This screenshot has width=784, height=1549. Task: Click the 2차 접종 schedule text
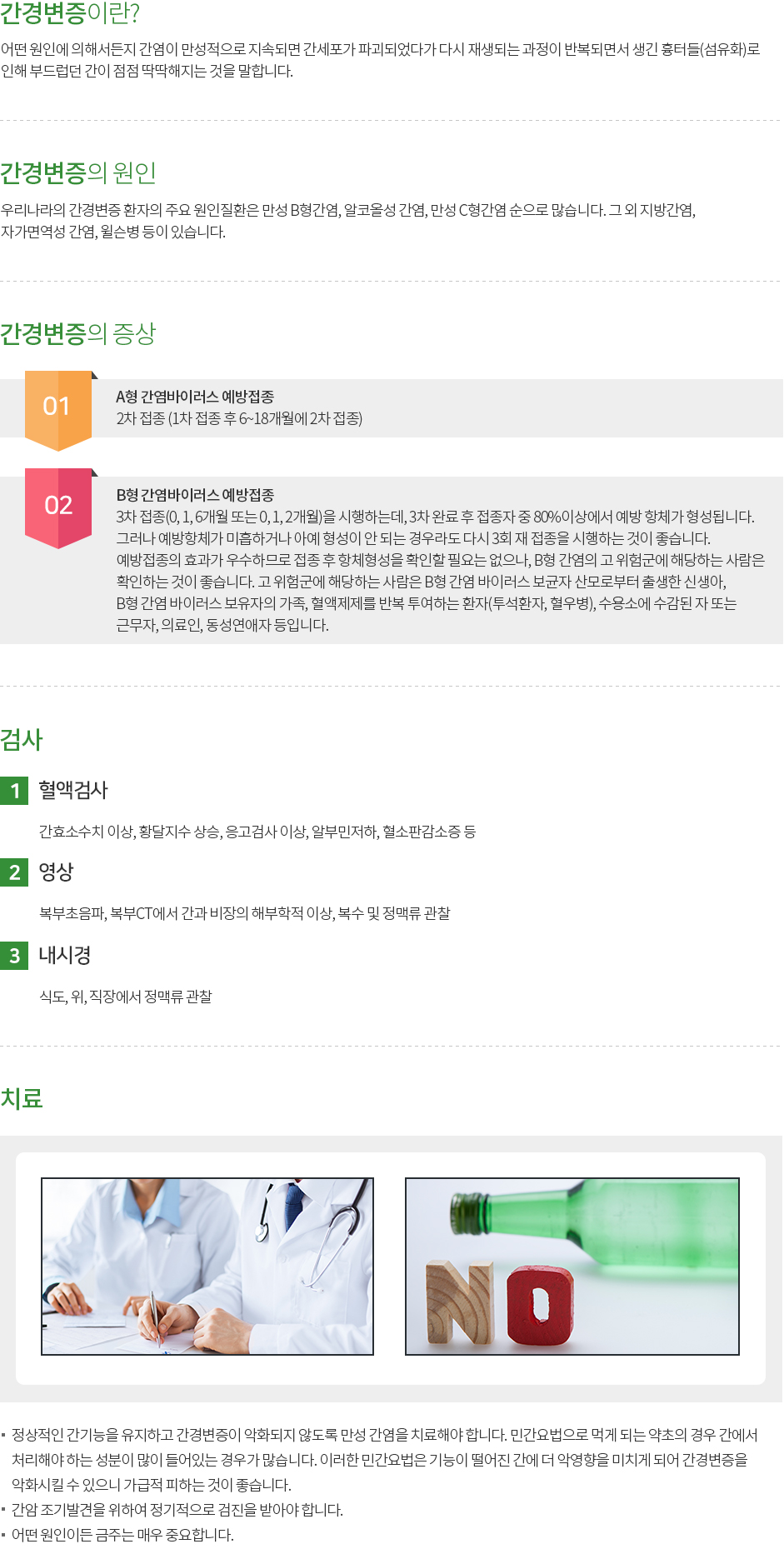(x=239, y=418)
